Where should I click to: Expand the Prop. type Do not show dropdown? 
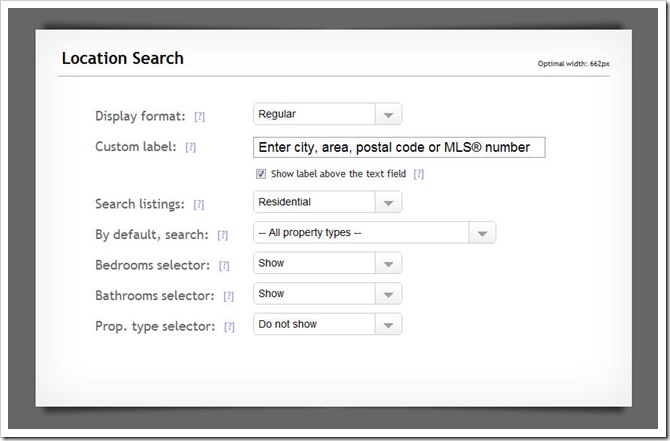point(327,324)
